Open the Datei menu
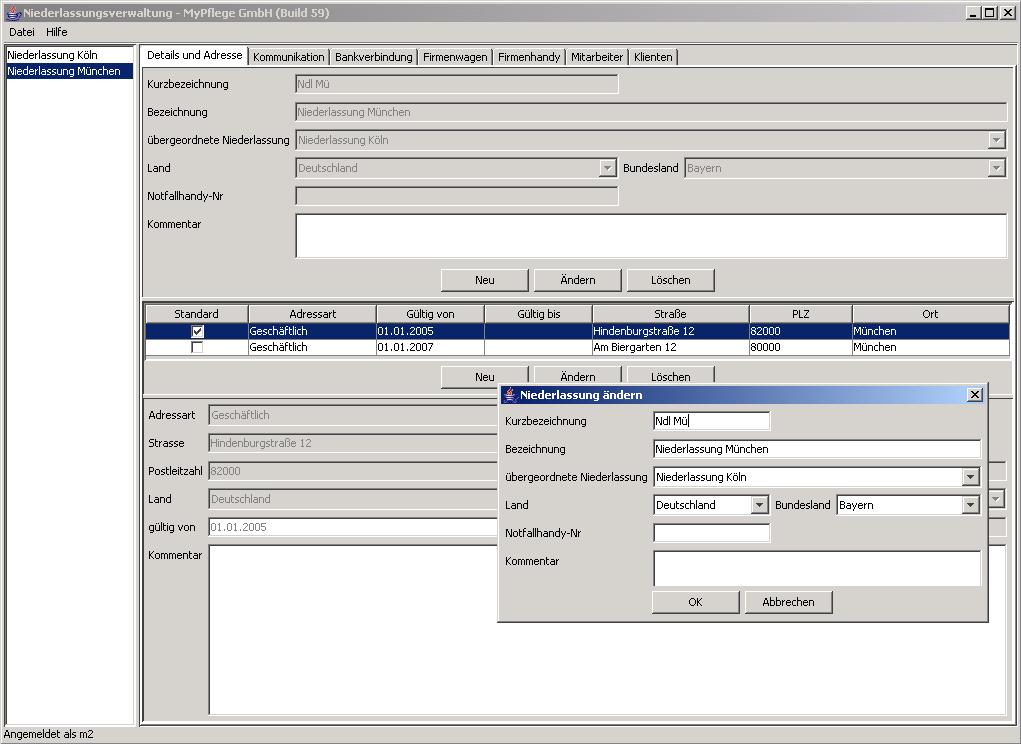This screenshot has height=744, width=1021. click(21, 32)
